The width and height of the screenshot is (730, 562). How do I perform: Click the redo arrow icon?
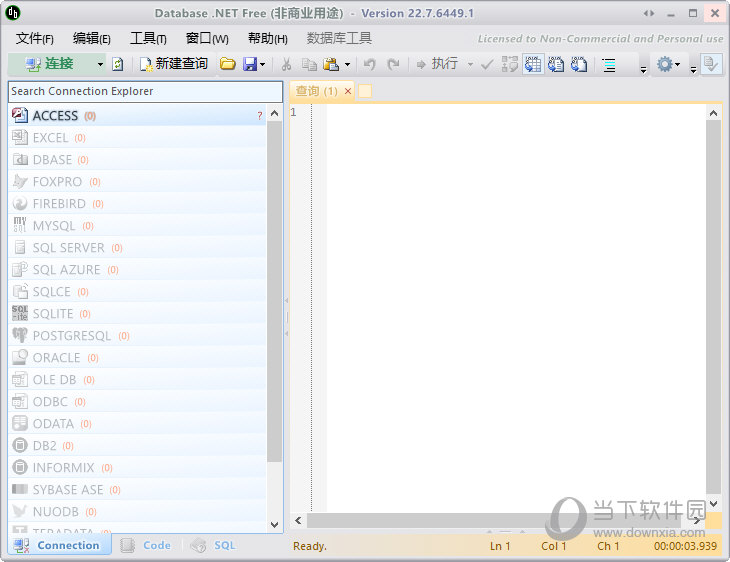393,64
